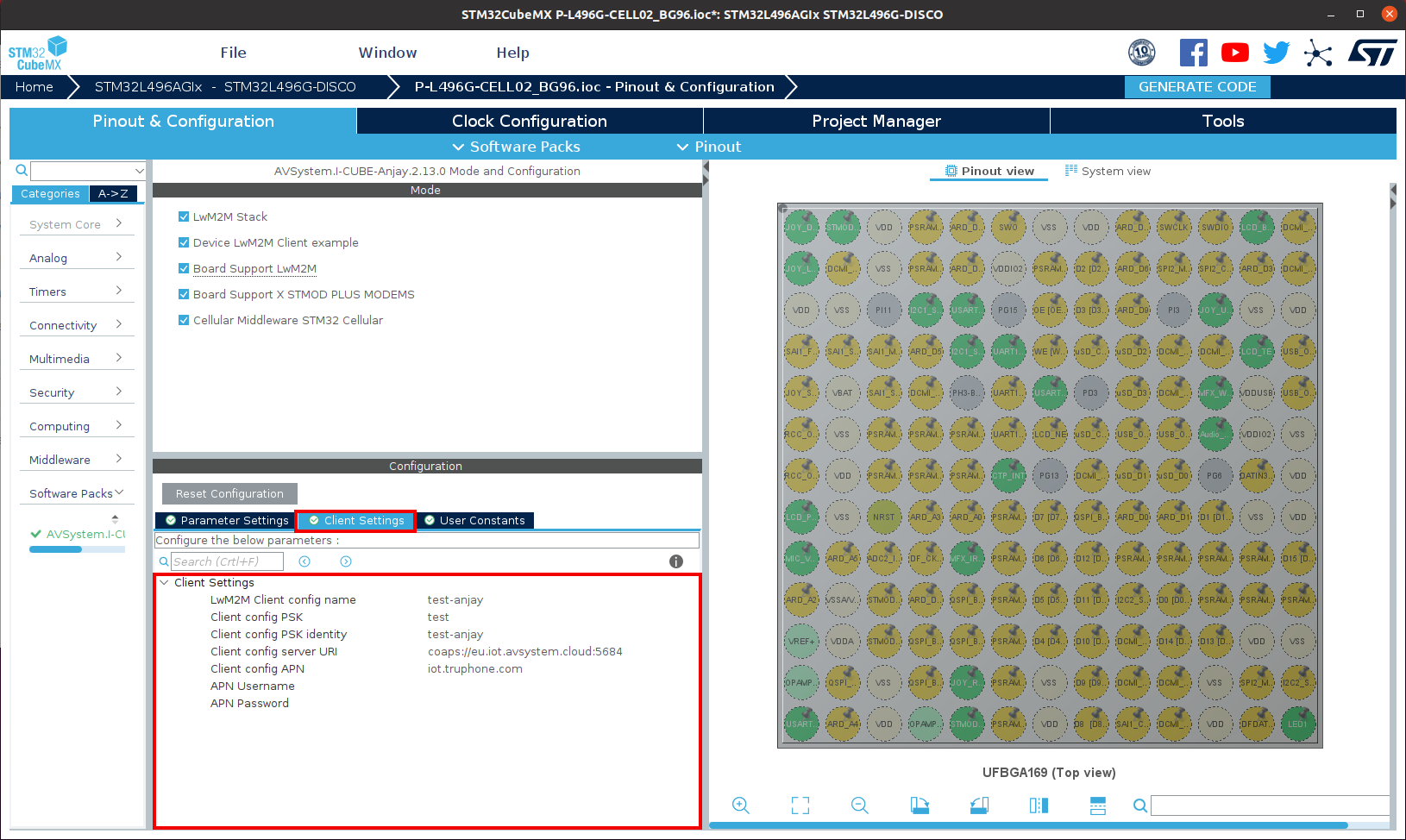Viewport: 1406px width, 840px height.
Task: Select the PG15 pin on the chip
Action: pos(1008,310)
